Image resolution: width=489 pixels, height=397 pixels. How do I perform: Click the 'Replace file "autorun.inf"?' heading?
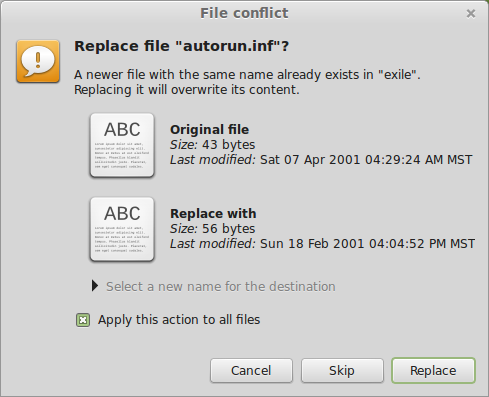[181, 46]
